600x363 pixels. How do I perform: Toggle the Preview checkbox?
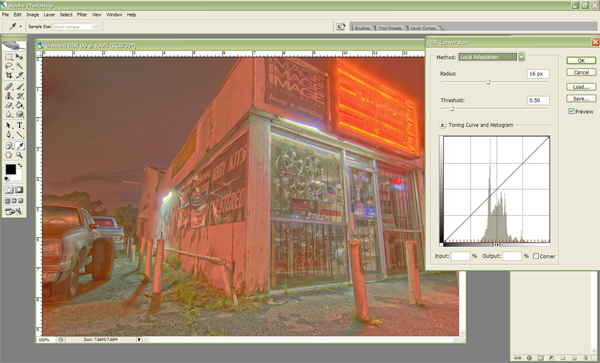[x=571, y=111]
